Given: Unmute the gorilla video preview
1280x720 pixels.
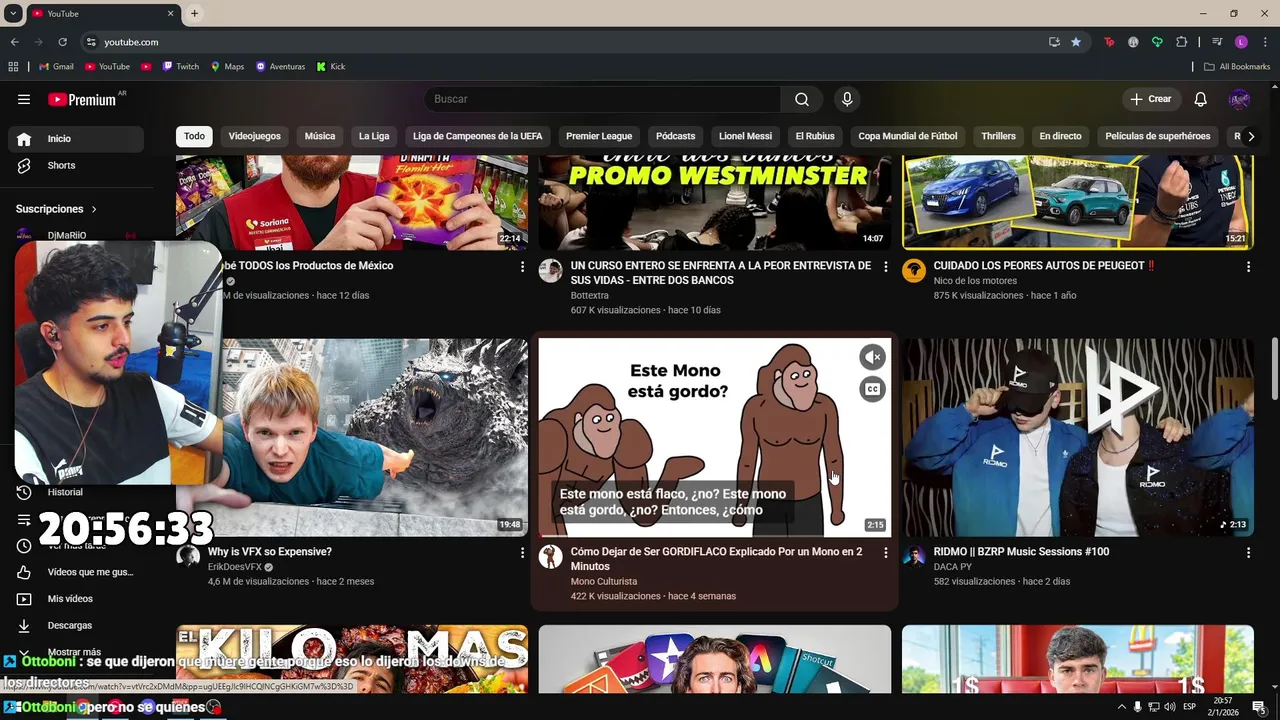Looking at the screenshot, I should [873, 357].
